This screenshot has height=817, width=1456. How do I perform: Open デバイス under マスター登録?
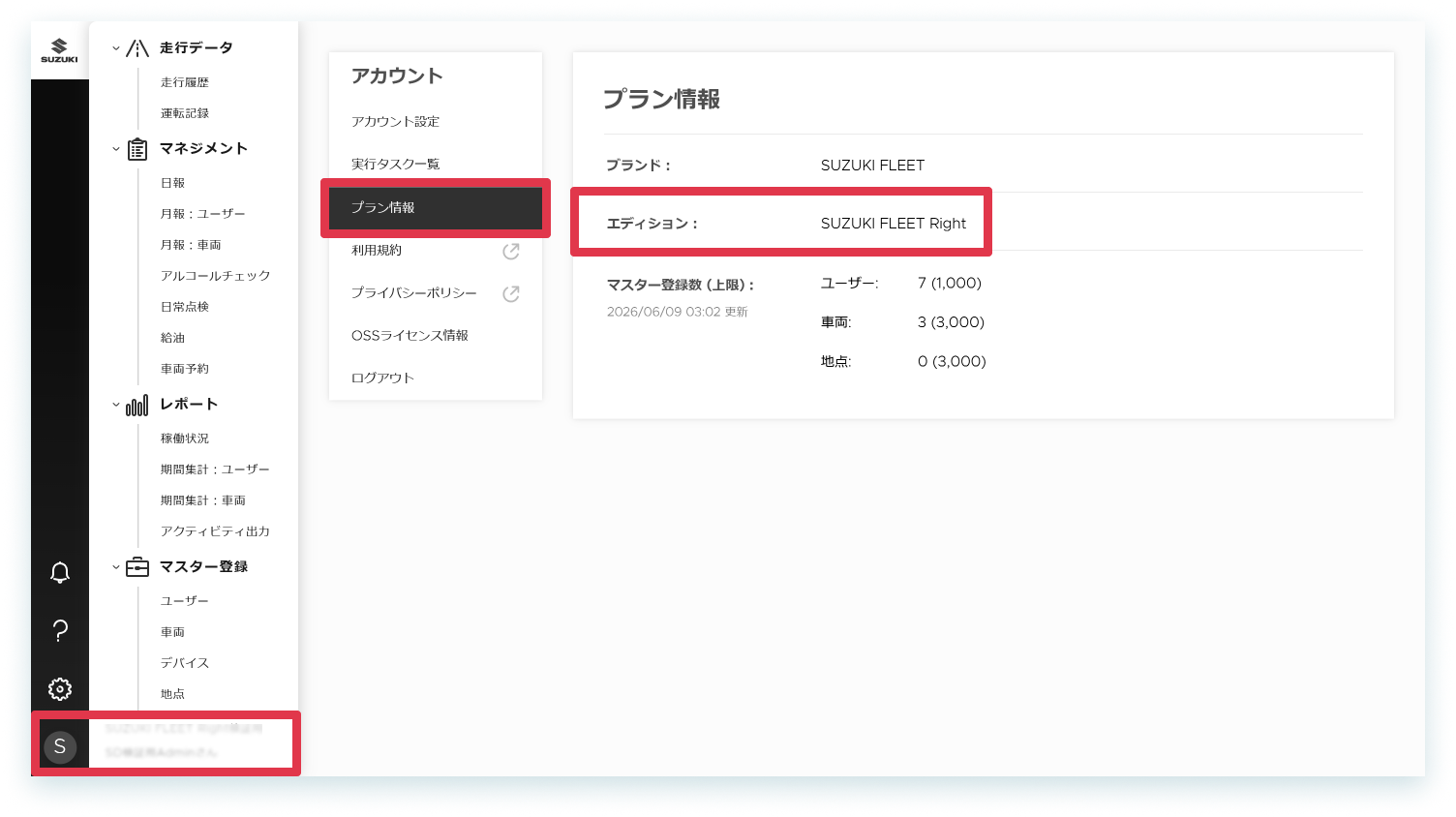185,663
